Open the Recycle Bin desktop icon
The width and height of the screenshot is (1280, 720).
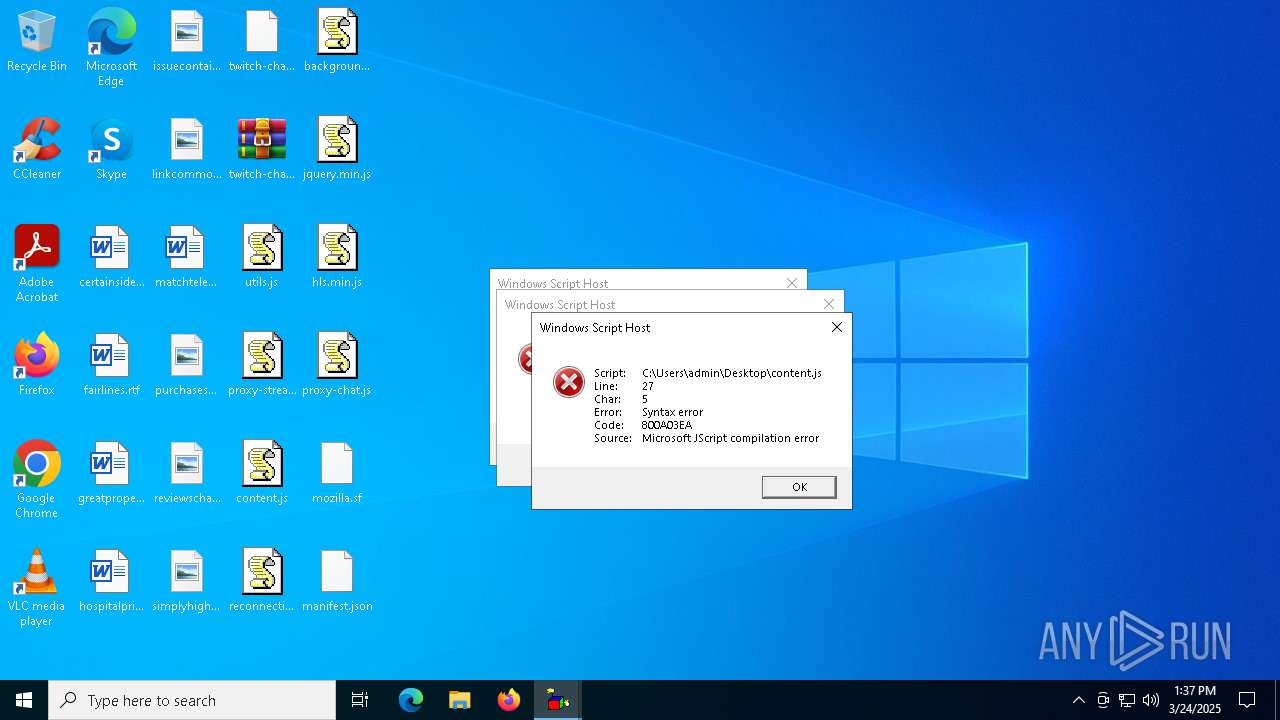(x=37, y=41)
